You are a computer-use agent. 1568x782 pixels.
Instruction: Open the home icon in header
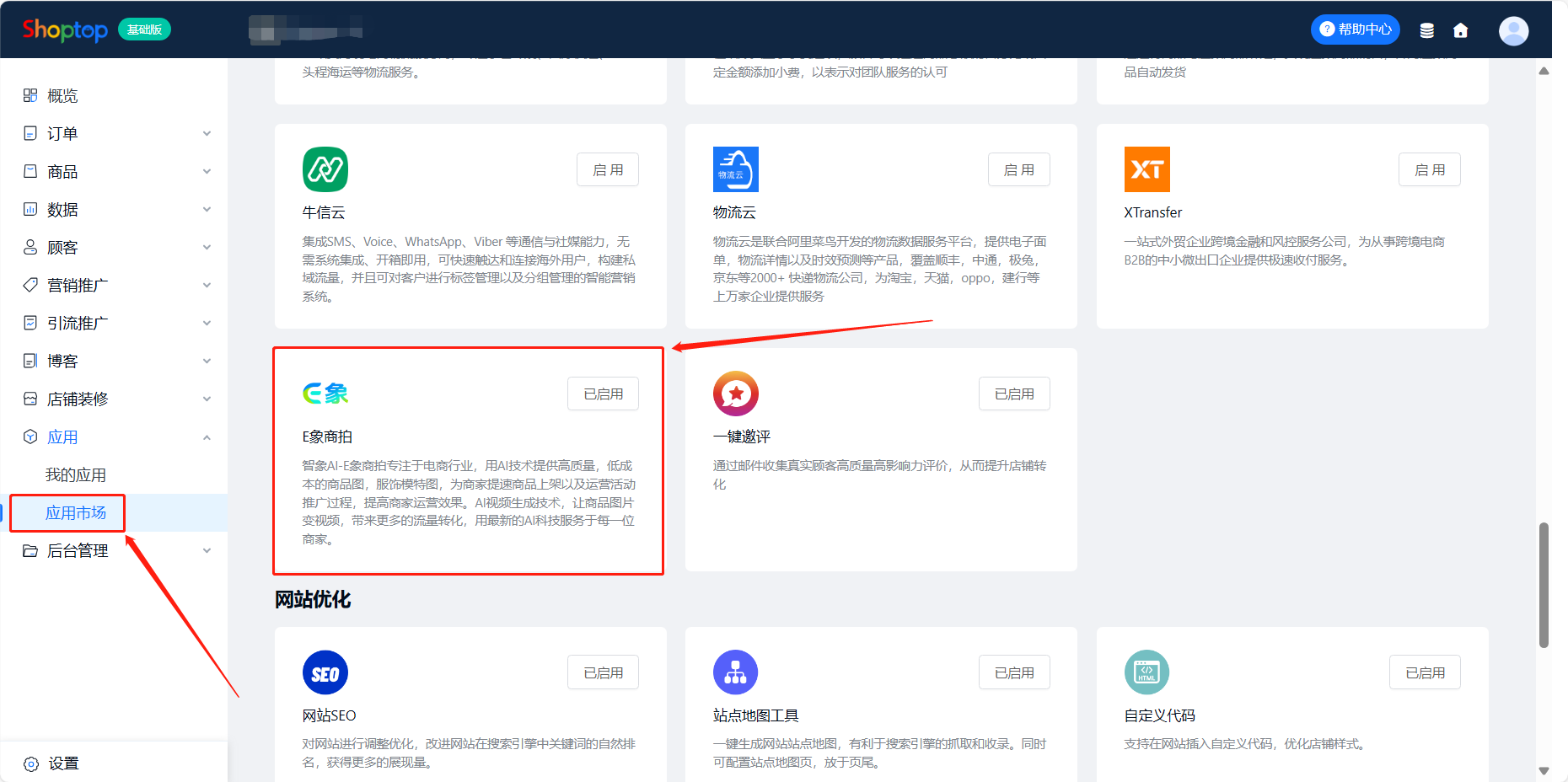[x=1460, y=30]
